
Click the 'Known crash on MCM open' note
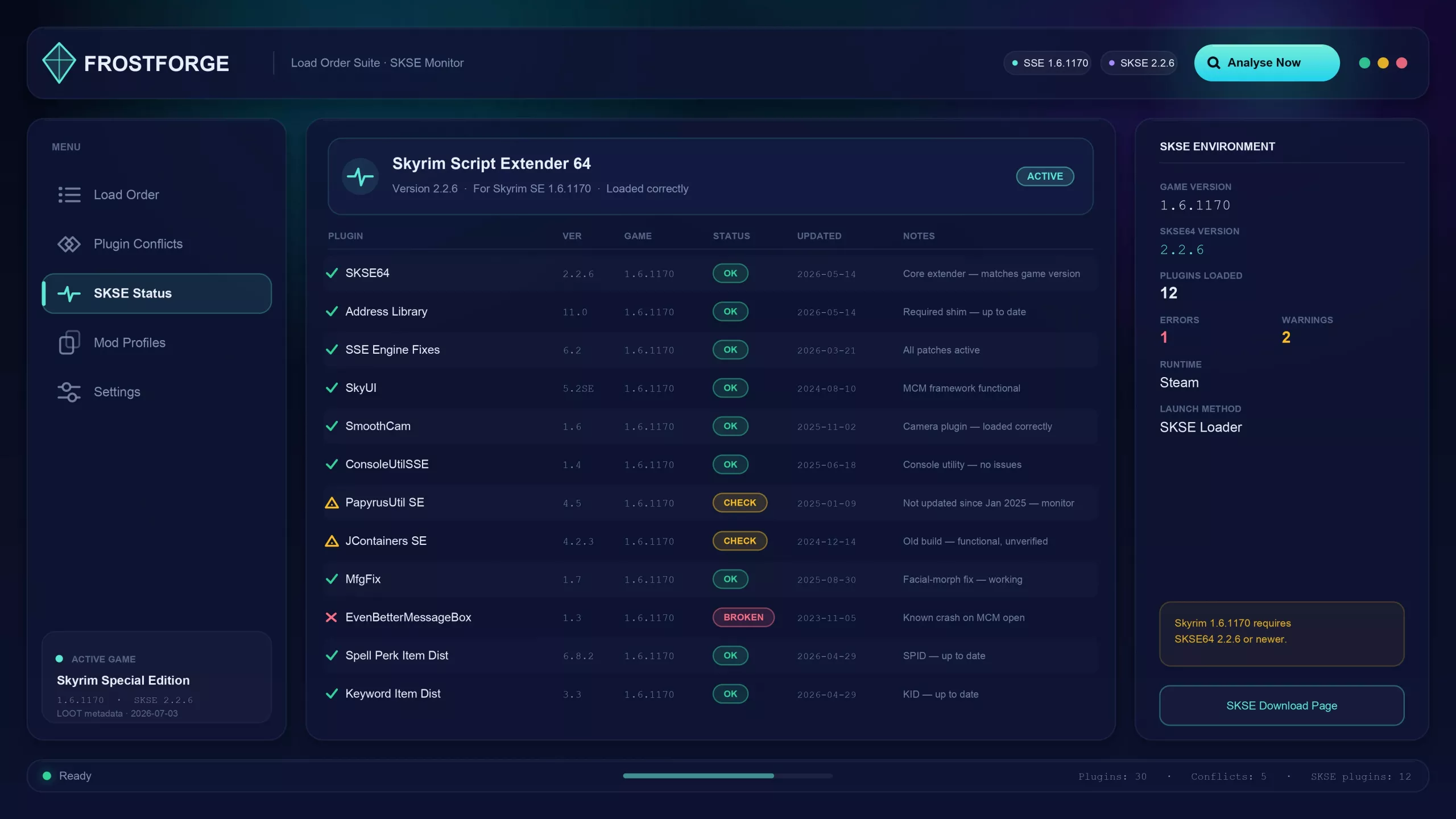click(963, 618)
